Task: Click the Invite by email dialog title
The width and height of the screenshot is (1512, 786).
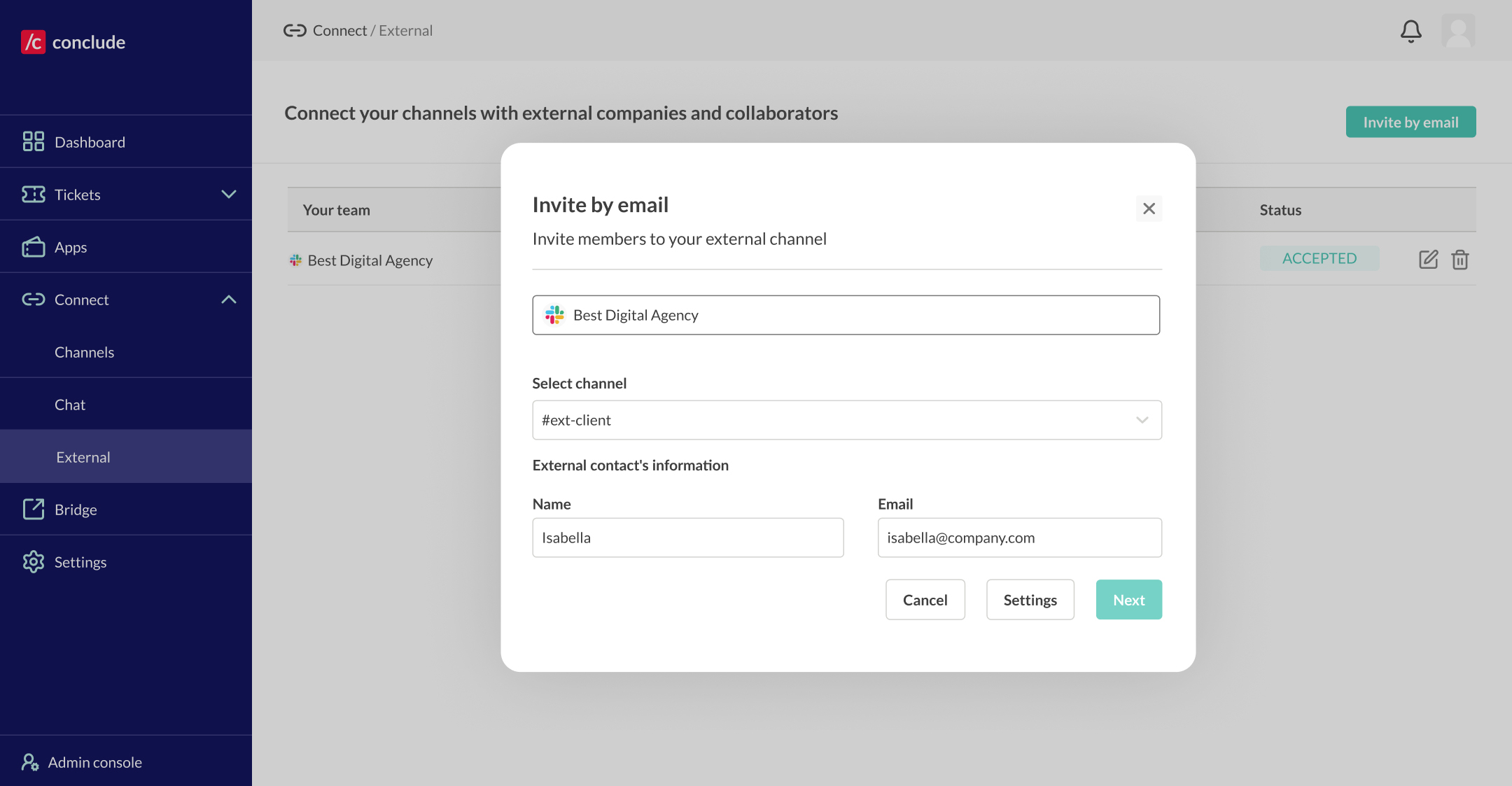Action: tap(600, 204)
